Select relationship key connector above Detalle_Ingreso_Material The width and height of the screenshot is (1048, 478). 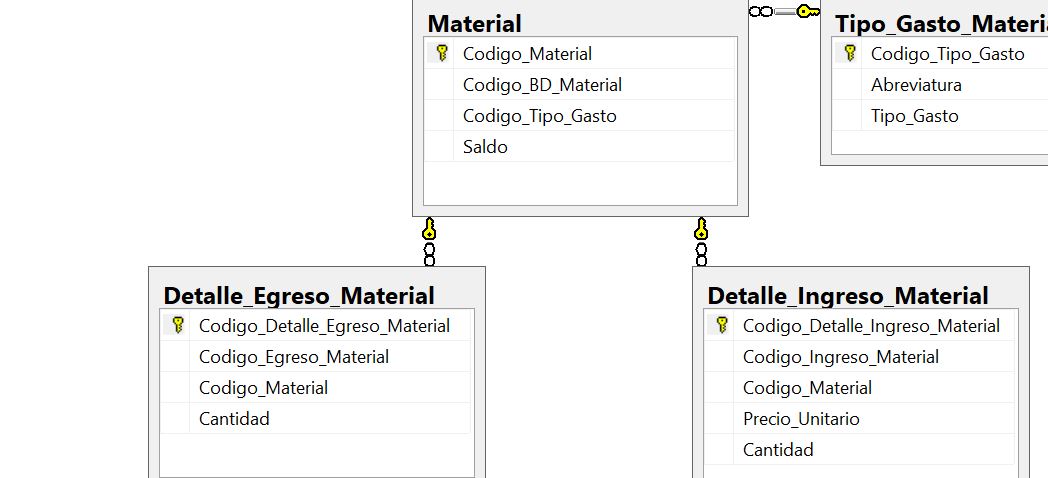[700, 229]
